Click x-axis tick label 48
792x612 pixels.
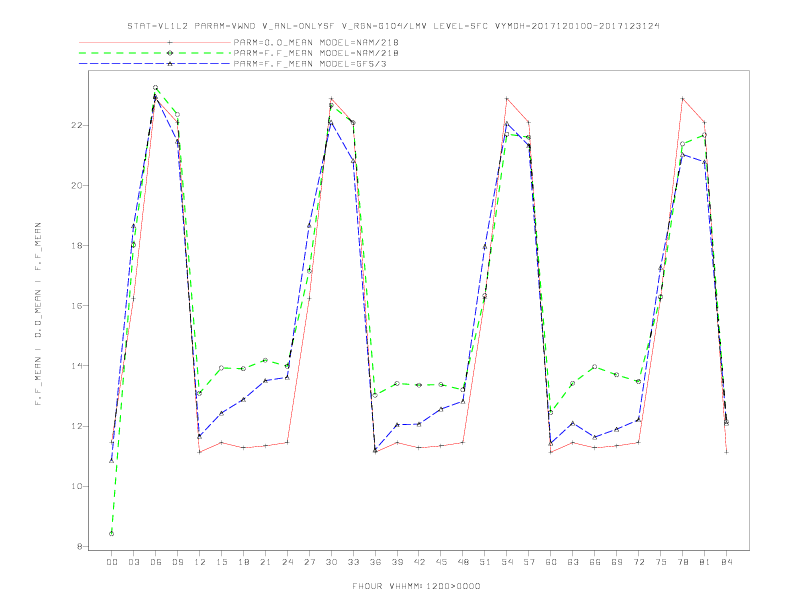pyautogui.click(x=463, y=562)
